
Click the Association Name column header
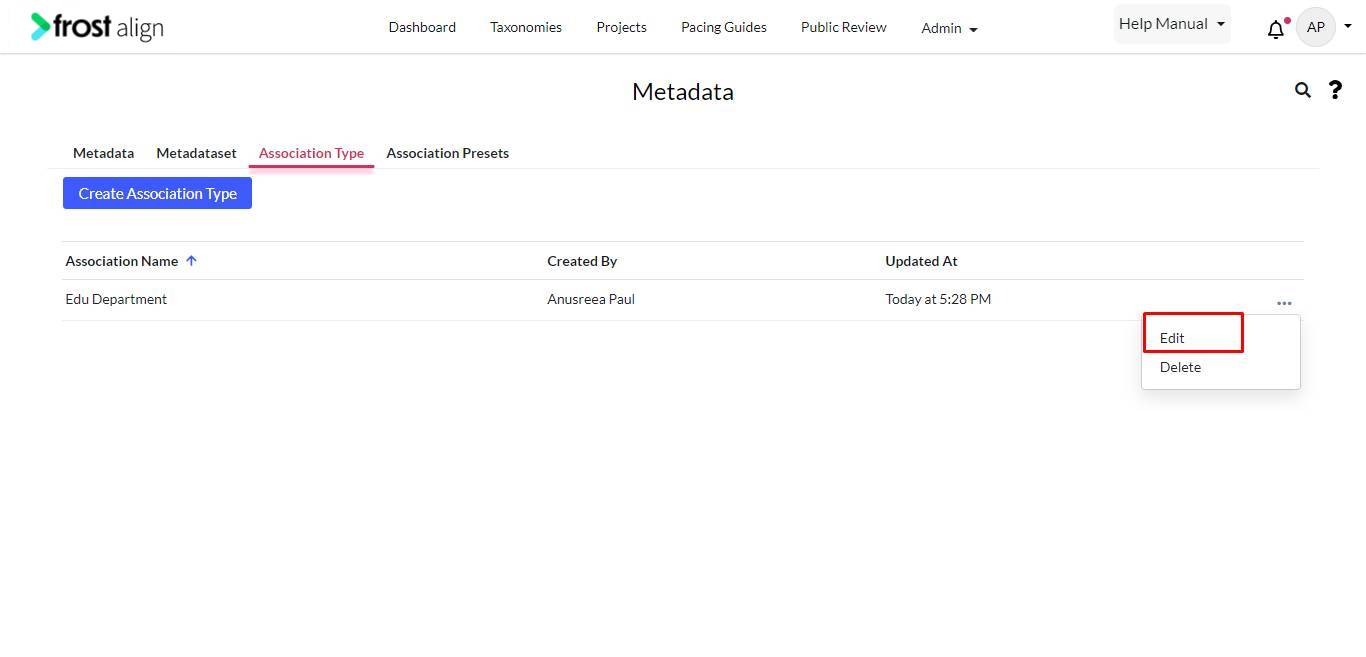[x=122, y=261]
